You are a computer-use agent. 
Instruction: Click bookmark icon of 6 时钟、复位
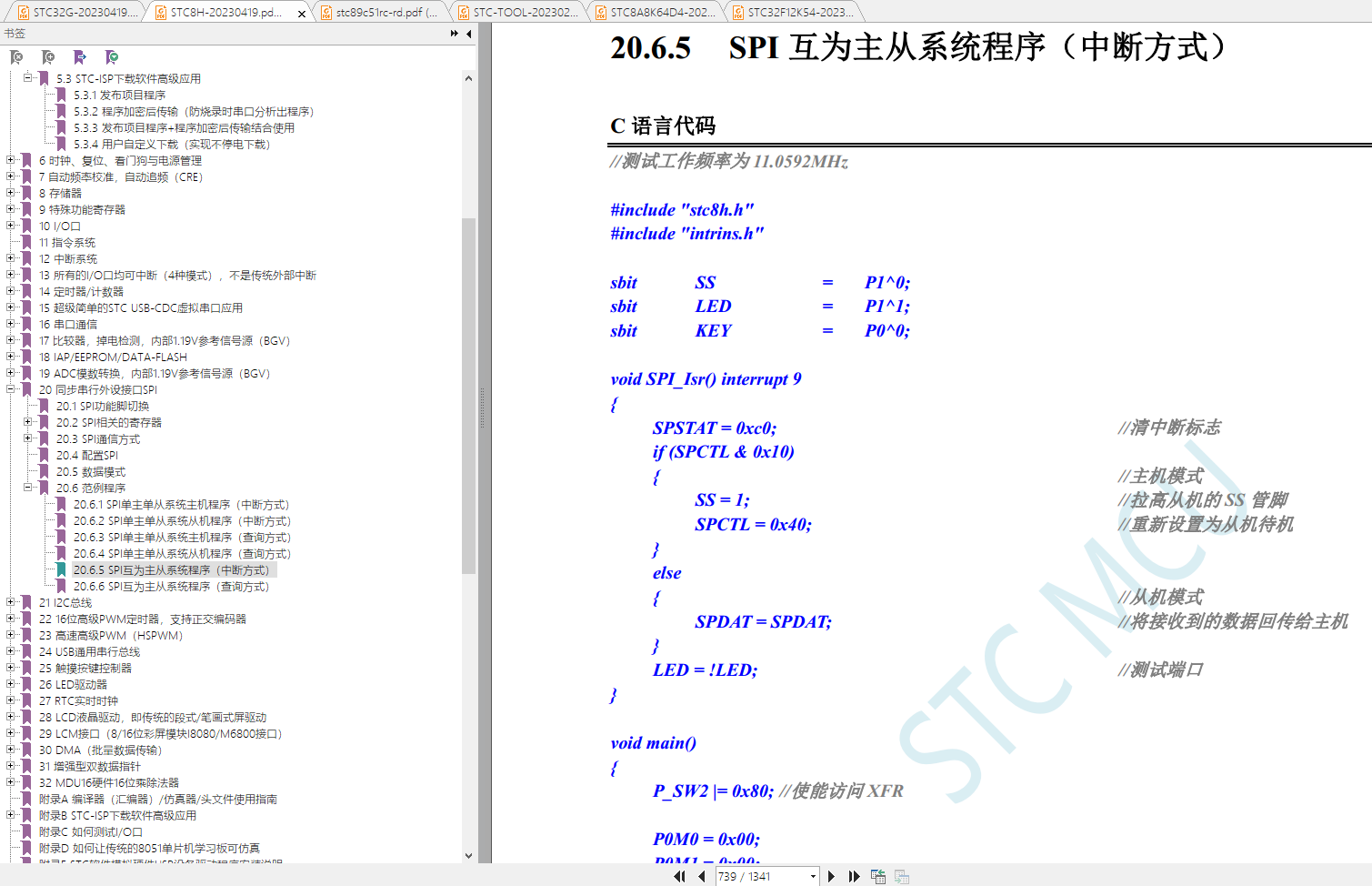pyautogui.click(x=27, y=160)
